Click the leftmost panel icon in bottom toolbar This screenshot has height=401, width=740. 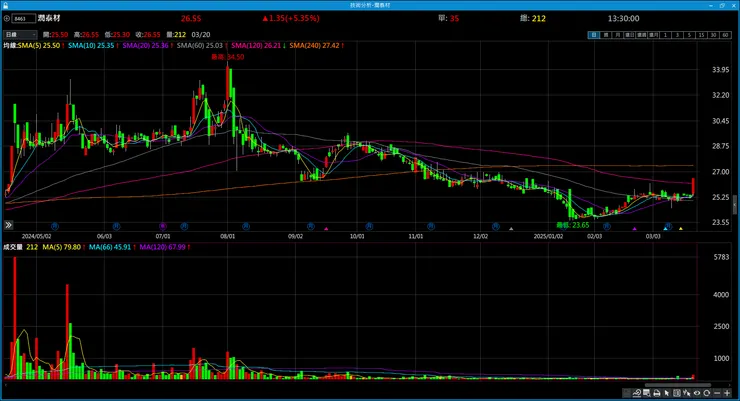(626, 393)
